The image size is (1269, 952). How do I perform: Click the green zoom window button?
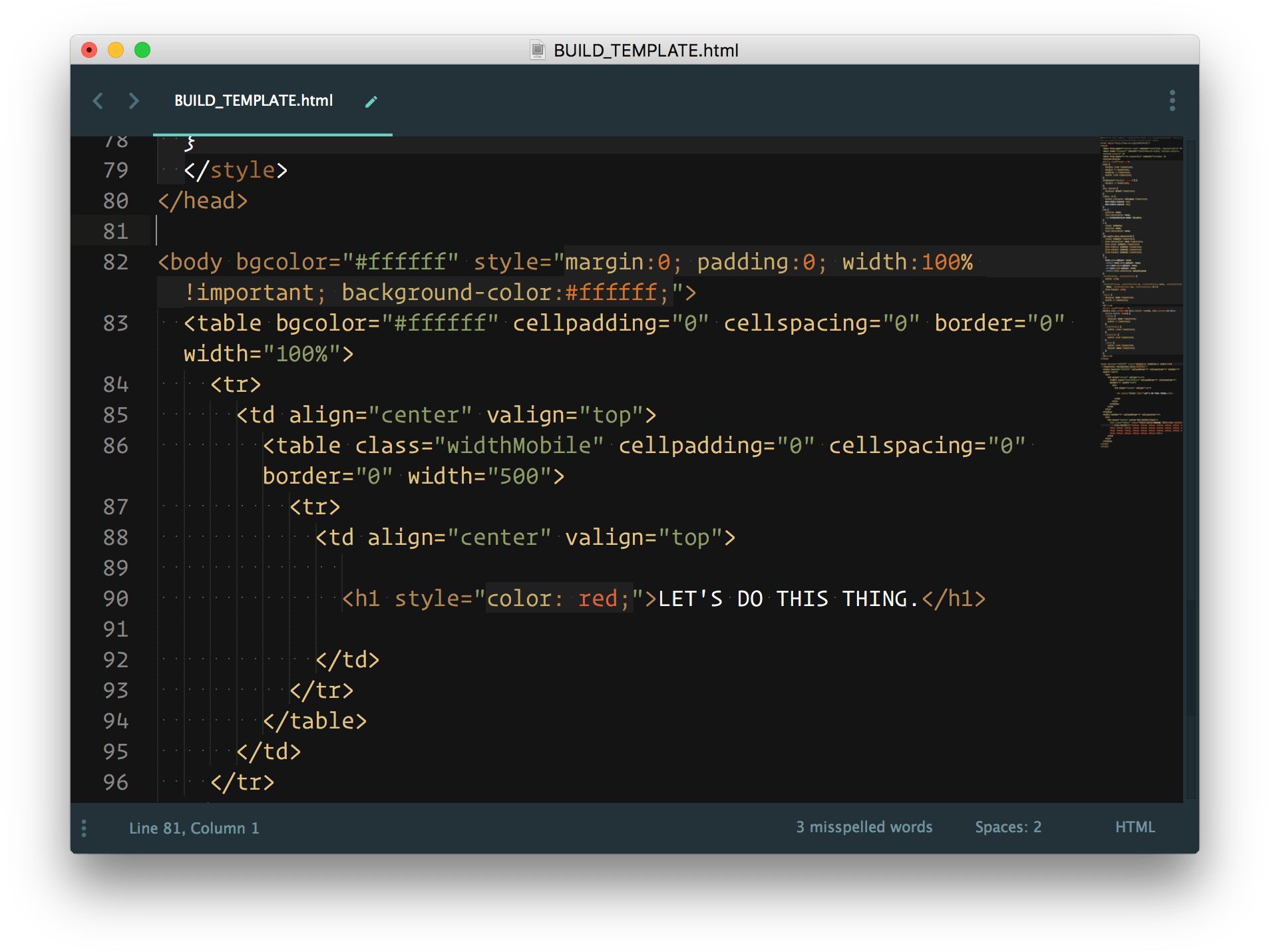tap(142, 50)
